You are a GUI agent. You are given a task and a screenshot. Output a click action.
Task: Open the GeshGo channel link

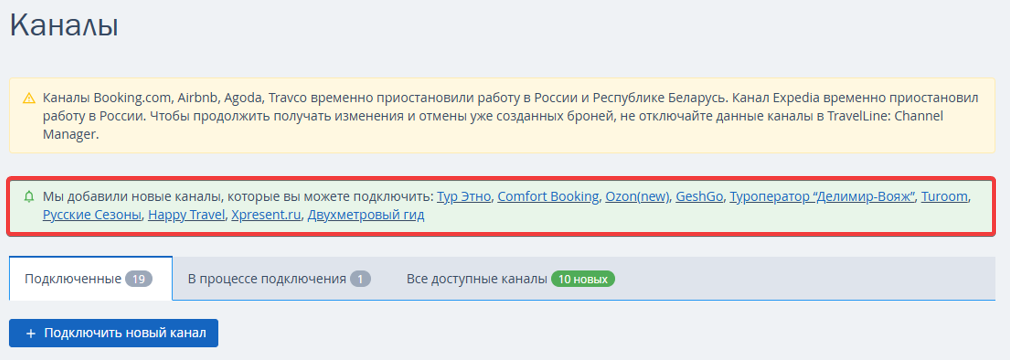click(699, 196)
